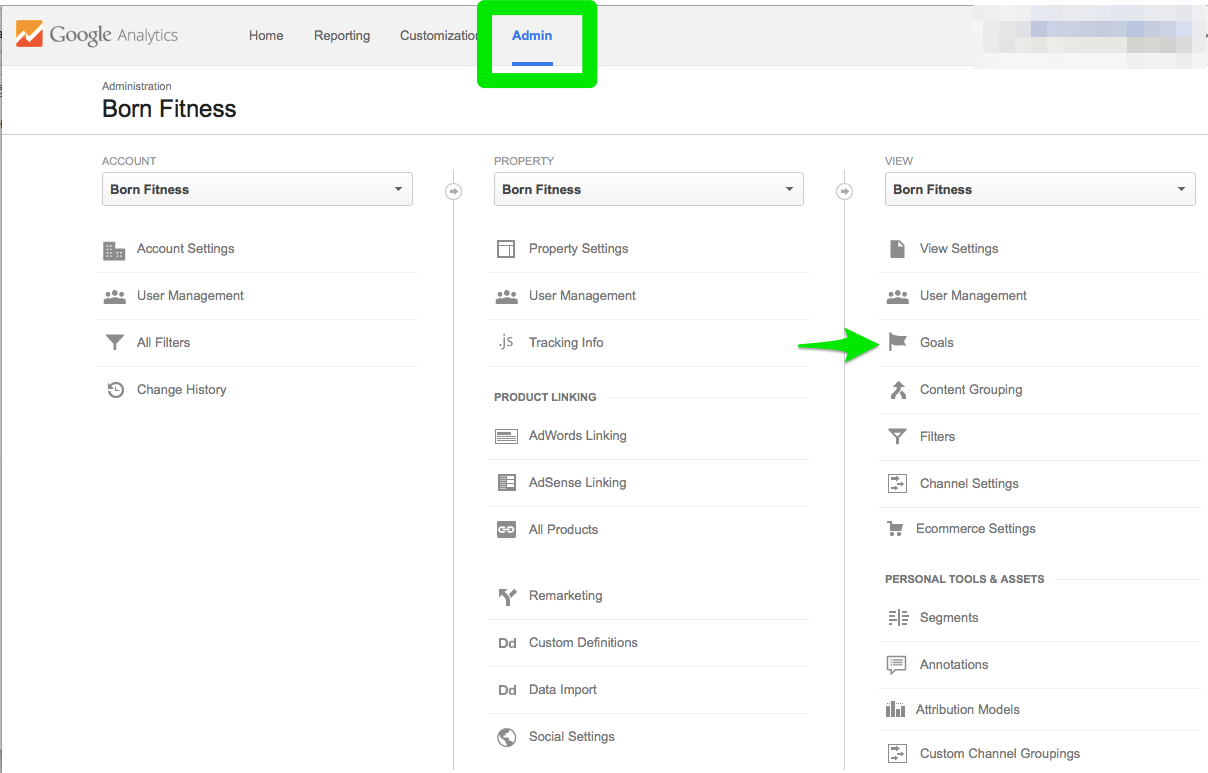Open Data Import text link
This screenshot has width=1208, height=773.
(563, 690)
